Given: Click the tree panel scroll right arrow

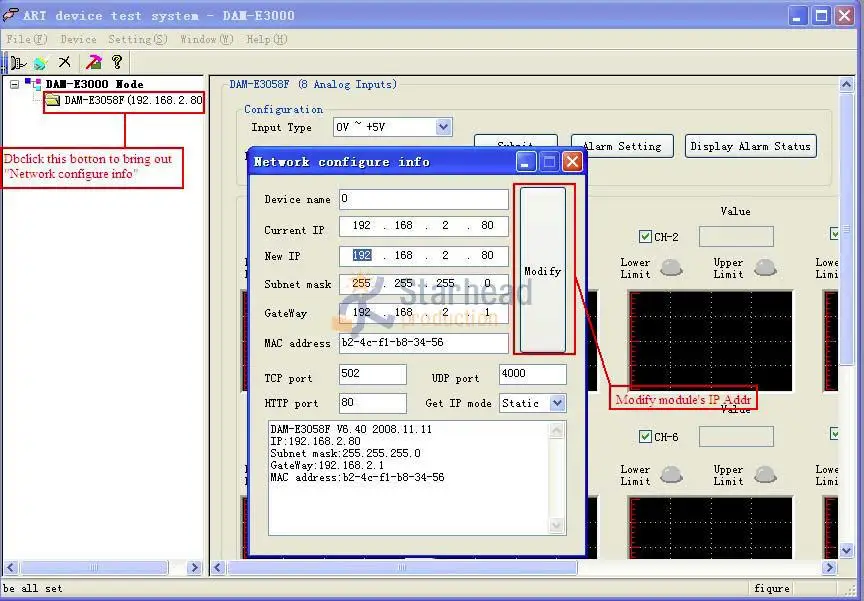Looking at the screenshot, I should [x=194, y=567].
